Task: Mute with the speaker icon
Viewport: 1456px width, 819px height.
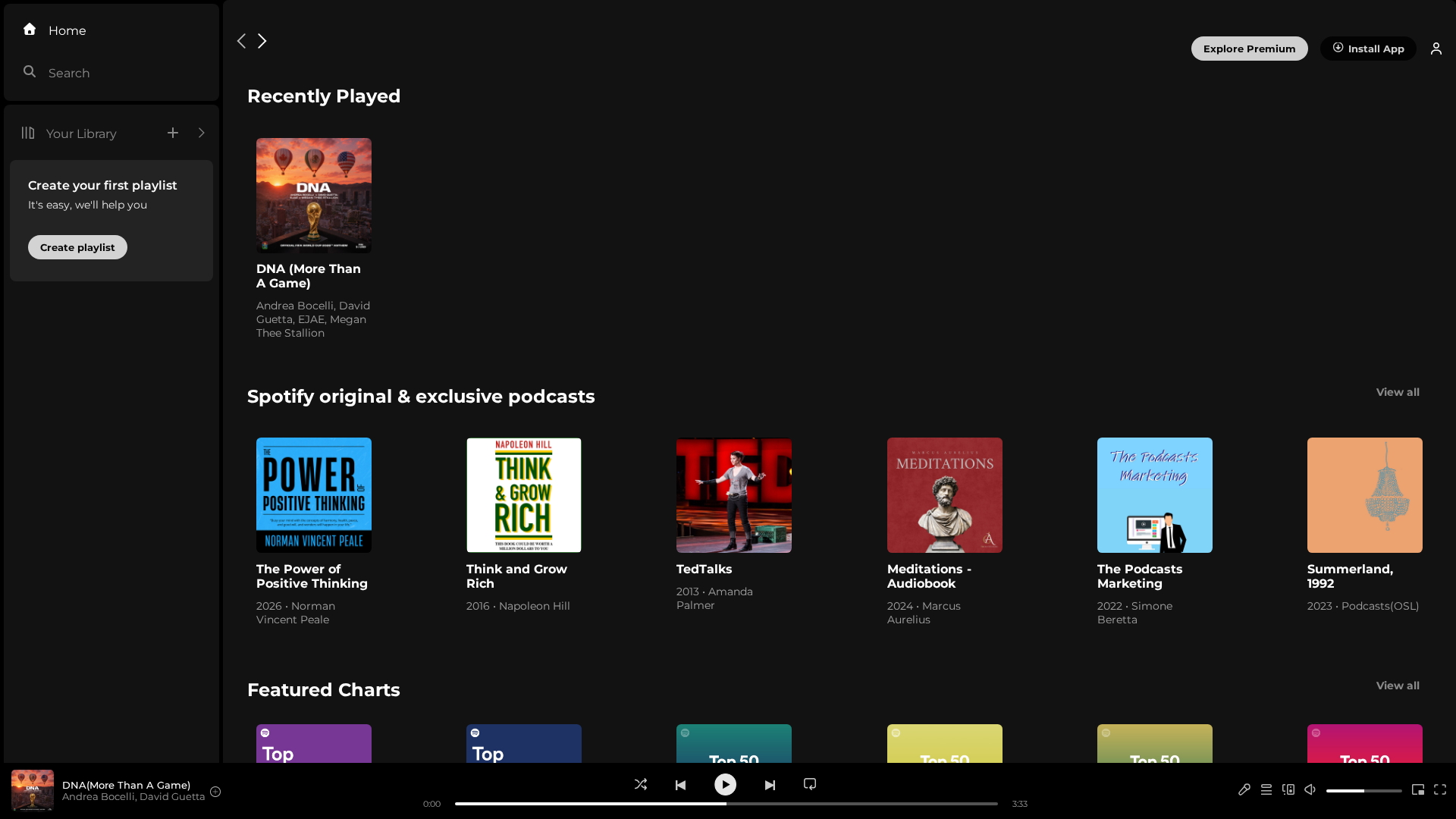Action: 1310,790
